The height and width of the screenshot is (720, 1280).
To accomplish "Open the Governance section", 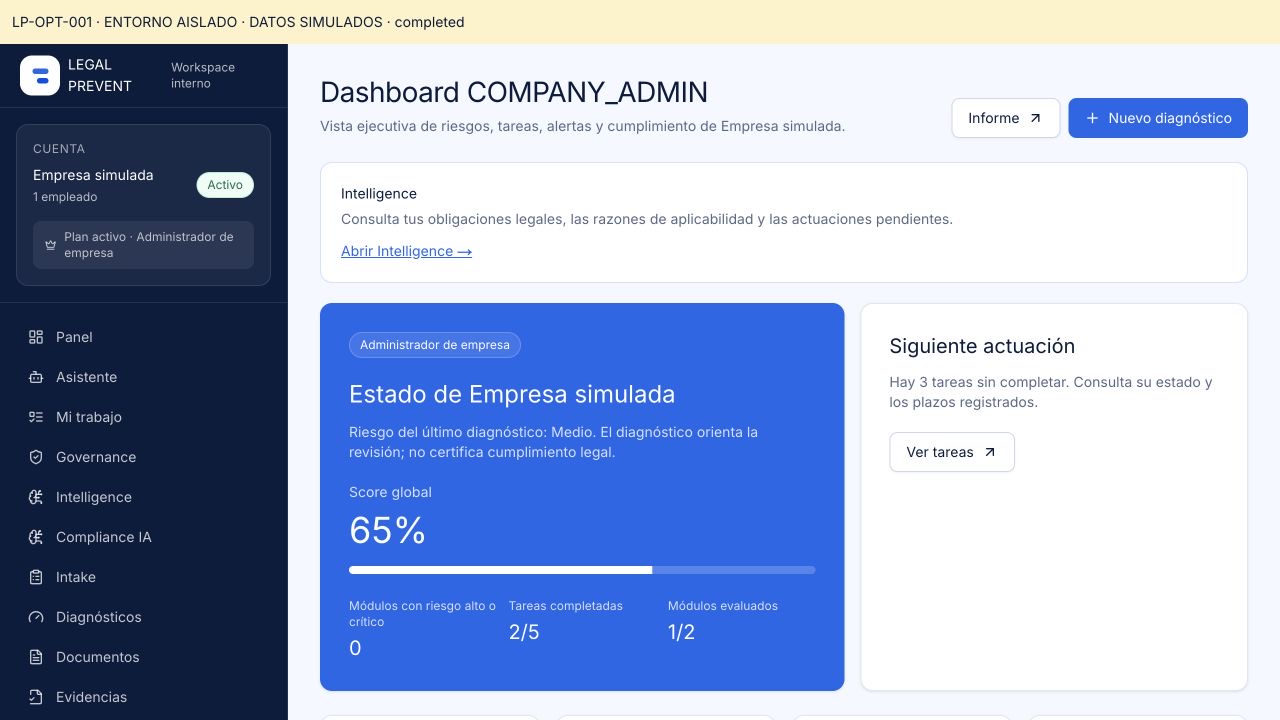I will pos(144,457).
